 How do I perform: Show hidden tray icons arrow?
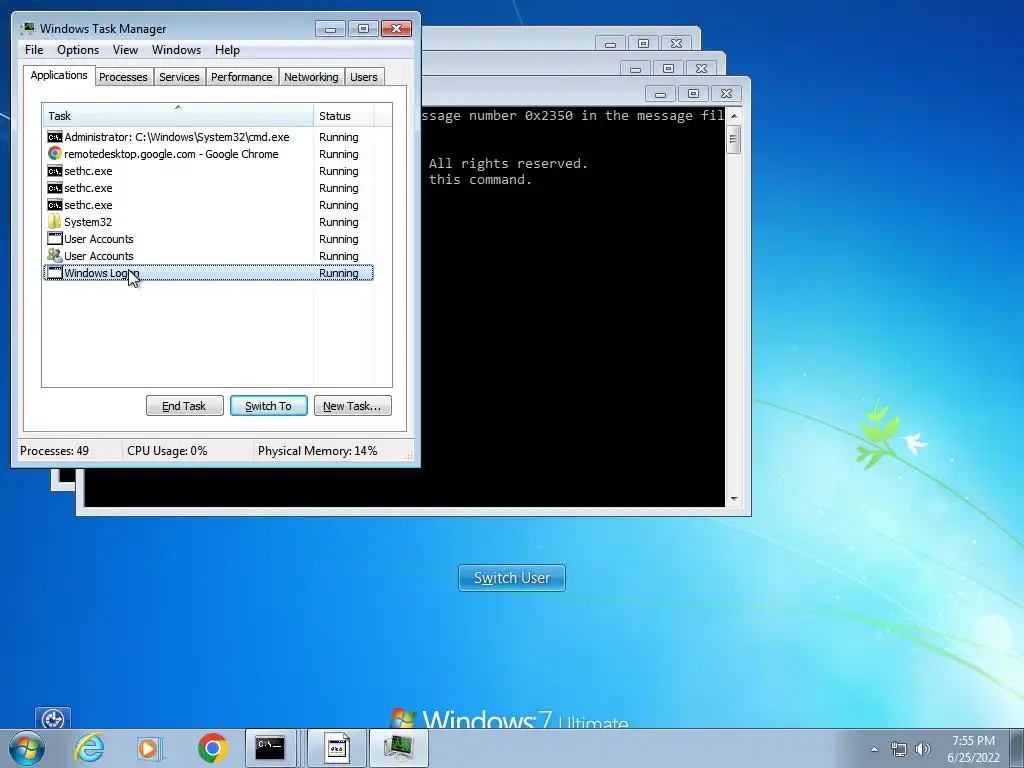tap(874, 749)
